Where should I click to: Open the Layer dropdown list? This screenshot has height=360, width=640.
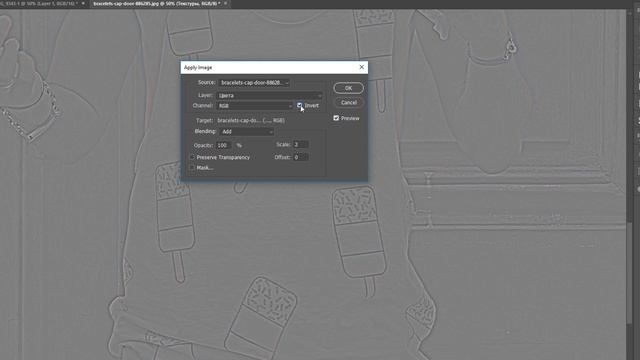(x=269, y=95)
